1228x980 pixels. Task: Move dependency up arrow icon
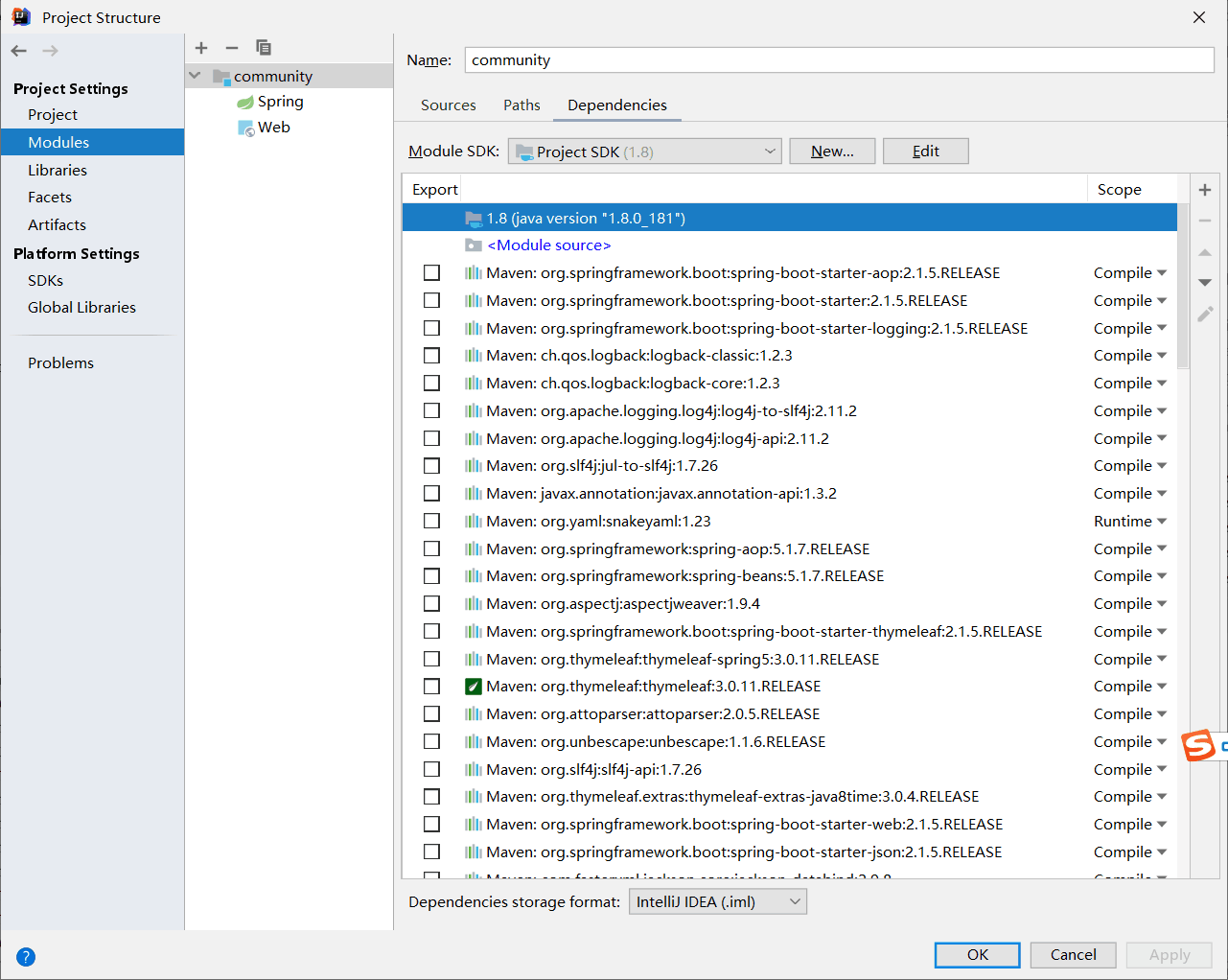pyautogui.click(x=1205, y=252)
